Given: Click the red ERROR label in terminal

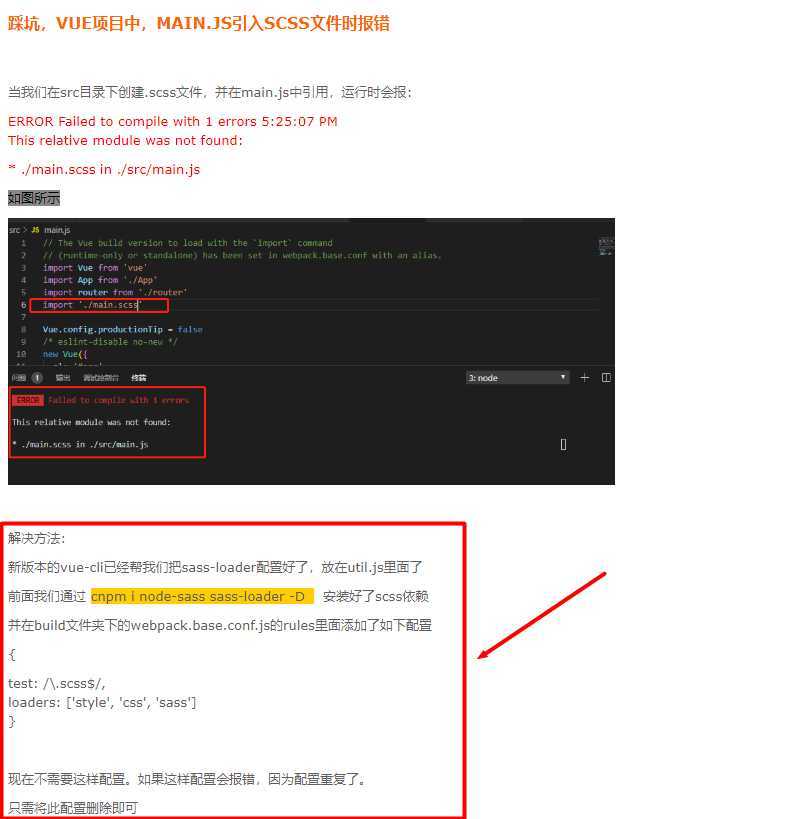Looking at the screenshot, I should coord(28,400).
